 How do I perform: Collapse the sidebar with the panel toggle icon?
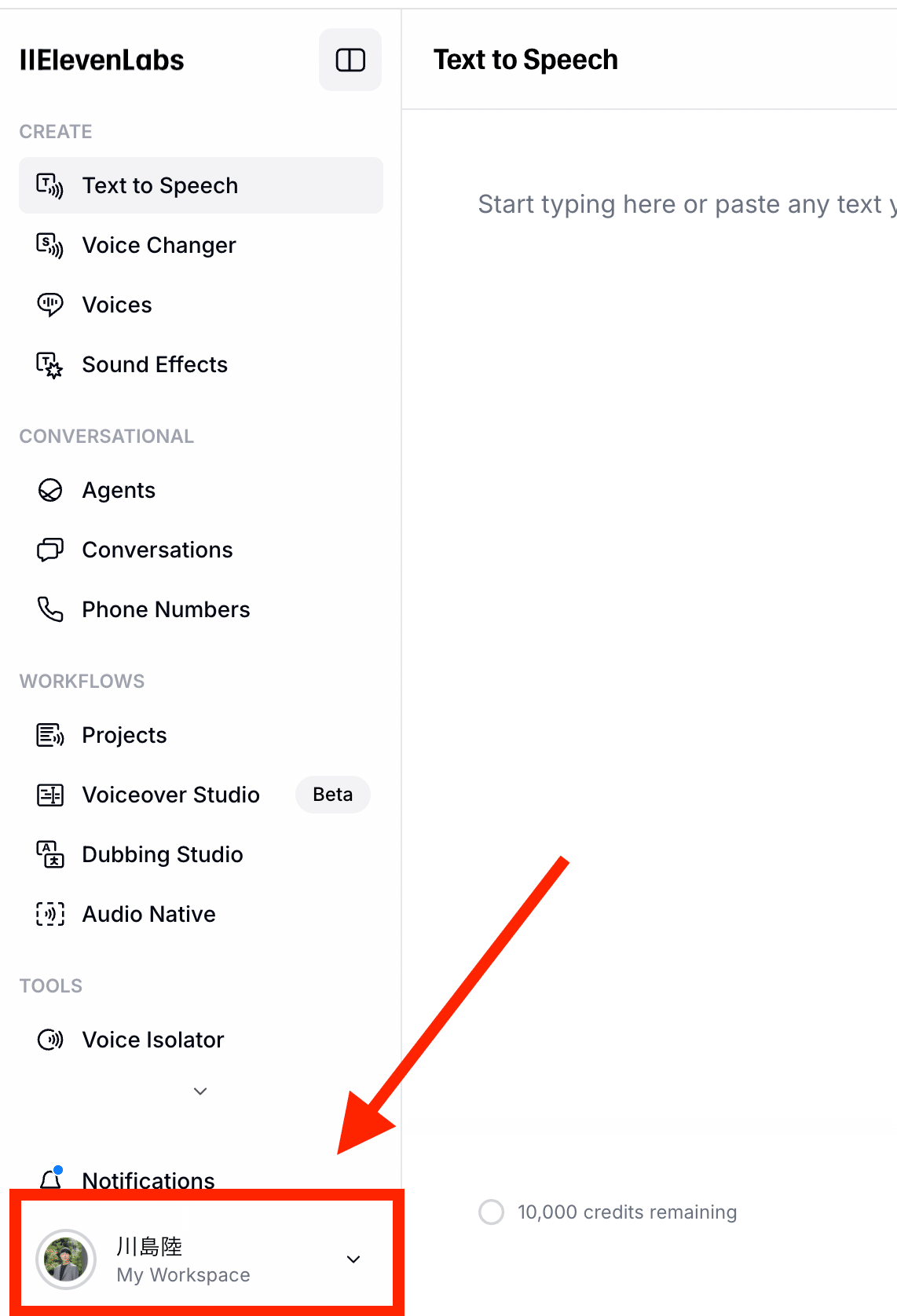tap(350, 60)
